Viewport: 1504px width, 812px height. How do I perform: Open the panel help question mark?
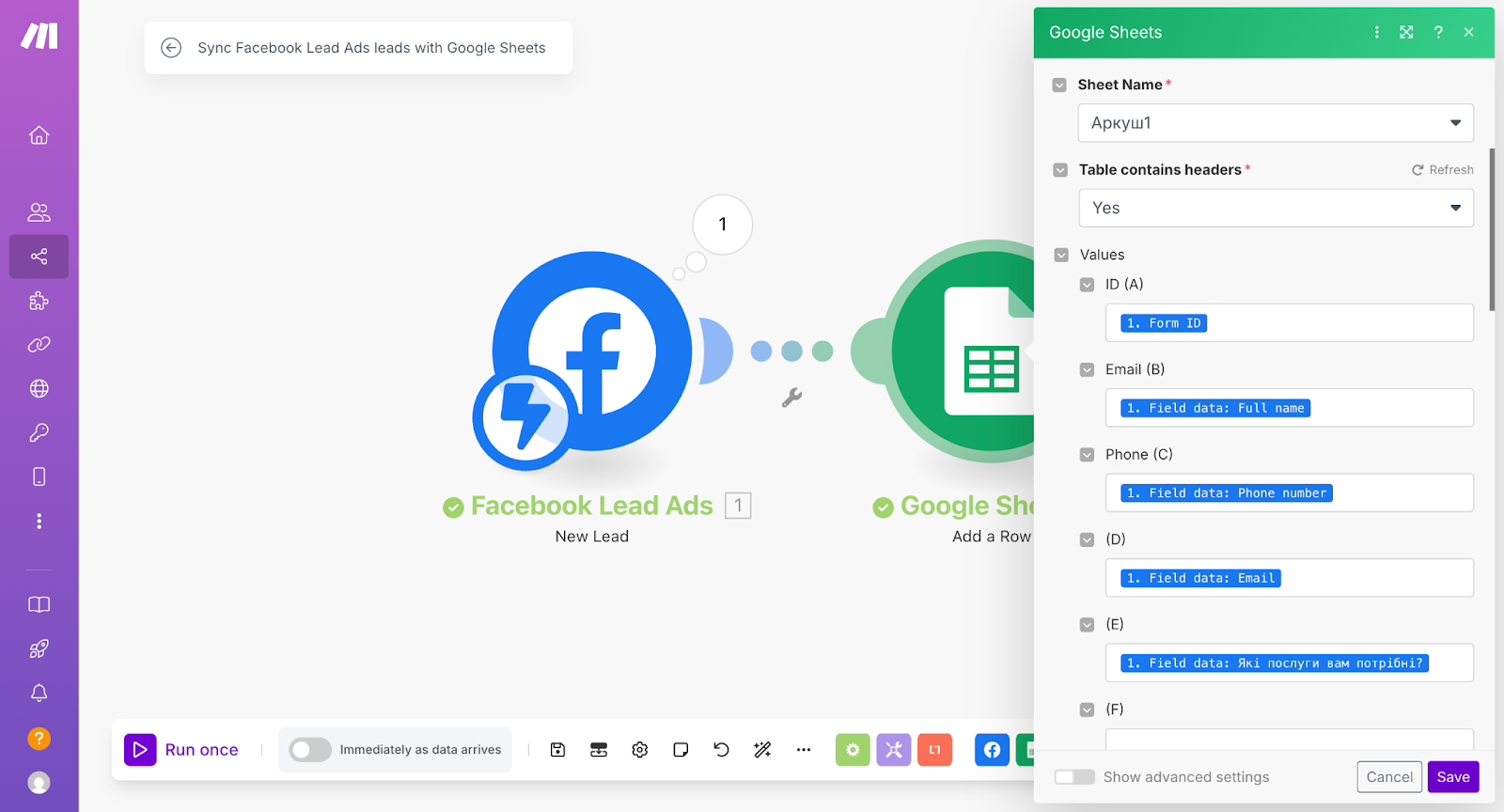(1438, 32)
